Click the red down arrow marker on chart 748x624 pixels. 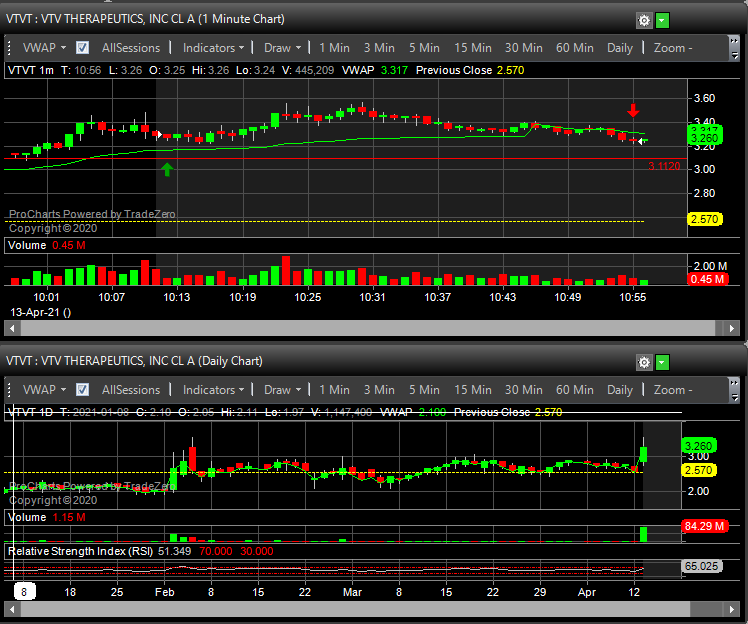[x=634, y=110]
